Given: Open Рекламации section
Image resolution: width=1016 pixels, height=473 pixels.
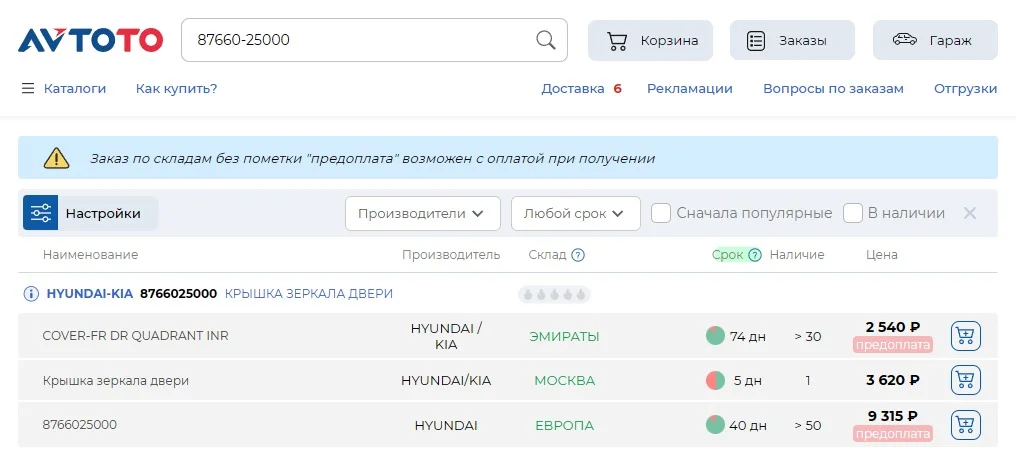Looking at the screenshot, I should [x=689, y=89].
